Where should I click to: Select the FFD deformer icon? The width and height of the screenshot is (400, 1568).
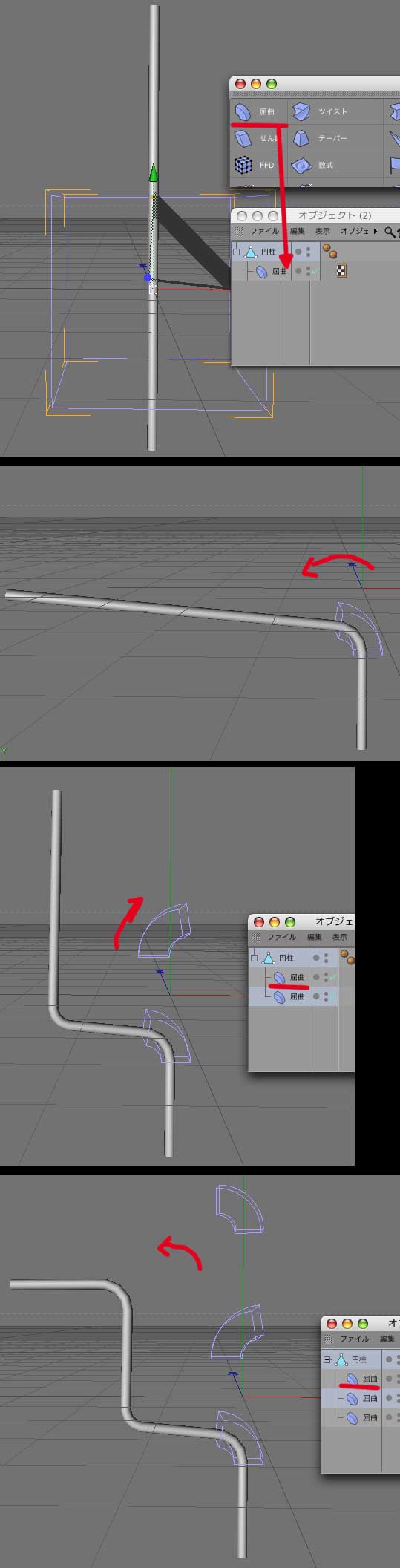pos(243,165)
